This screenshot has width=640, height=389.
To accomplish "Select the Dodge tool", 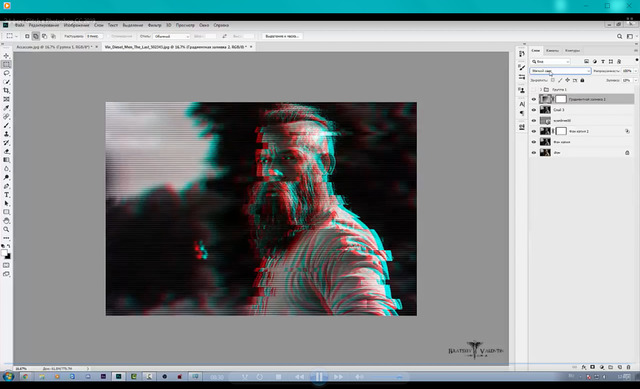I will tap(6, 178).
